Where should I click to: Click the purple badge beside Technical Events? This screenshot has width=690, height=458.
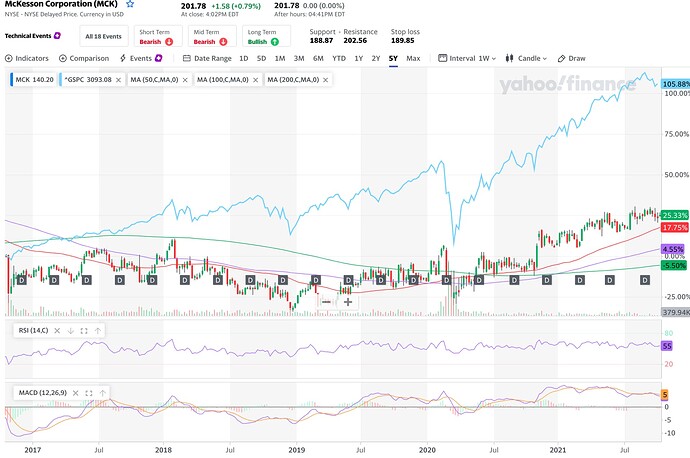coord(57,36)
